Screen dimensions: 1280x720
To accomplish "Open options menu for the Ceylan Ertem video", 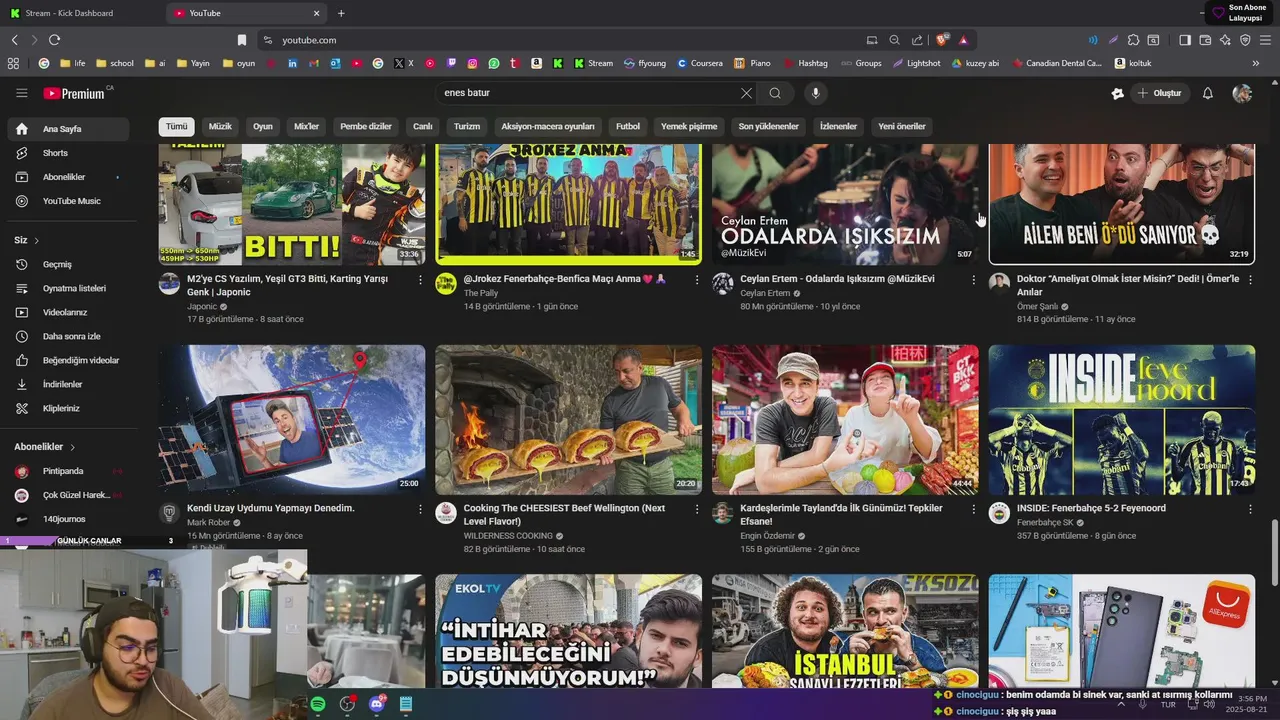I will (973, 280).
